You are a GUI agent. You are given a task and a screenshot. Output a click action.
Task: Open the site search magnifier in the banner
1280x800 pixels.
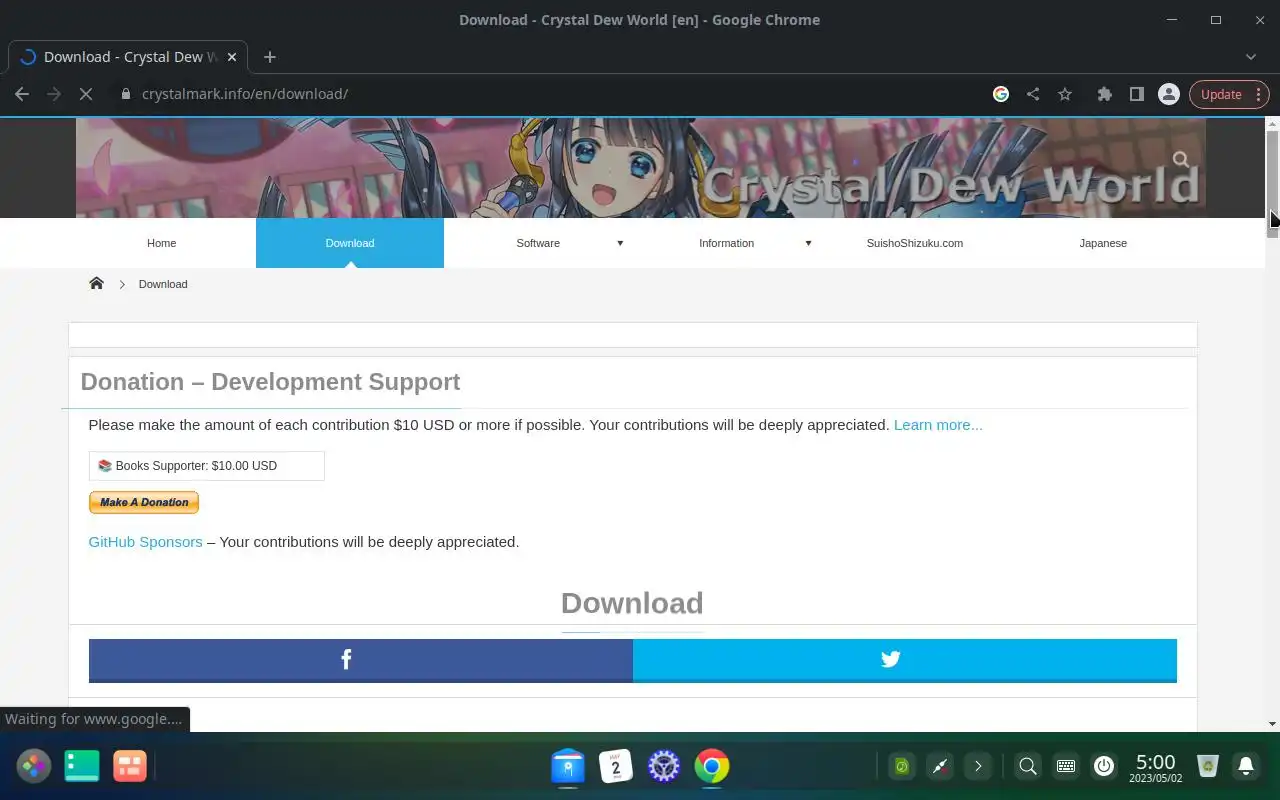(x=1181, y=159)
